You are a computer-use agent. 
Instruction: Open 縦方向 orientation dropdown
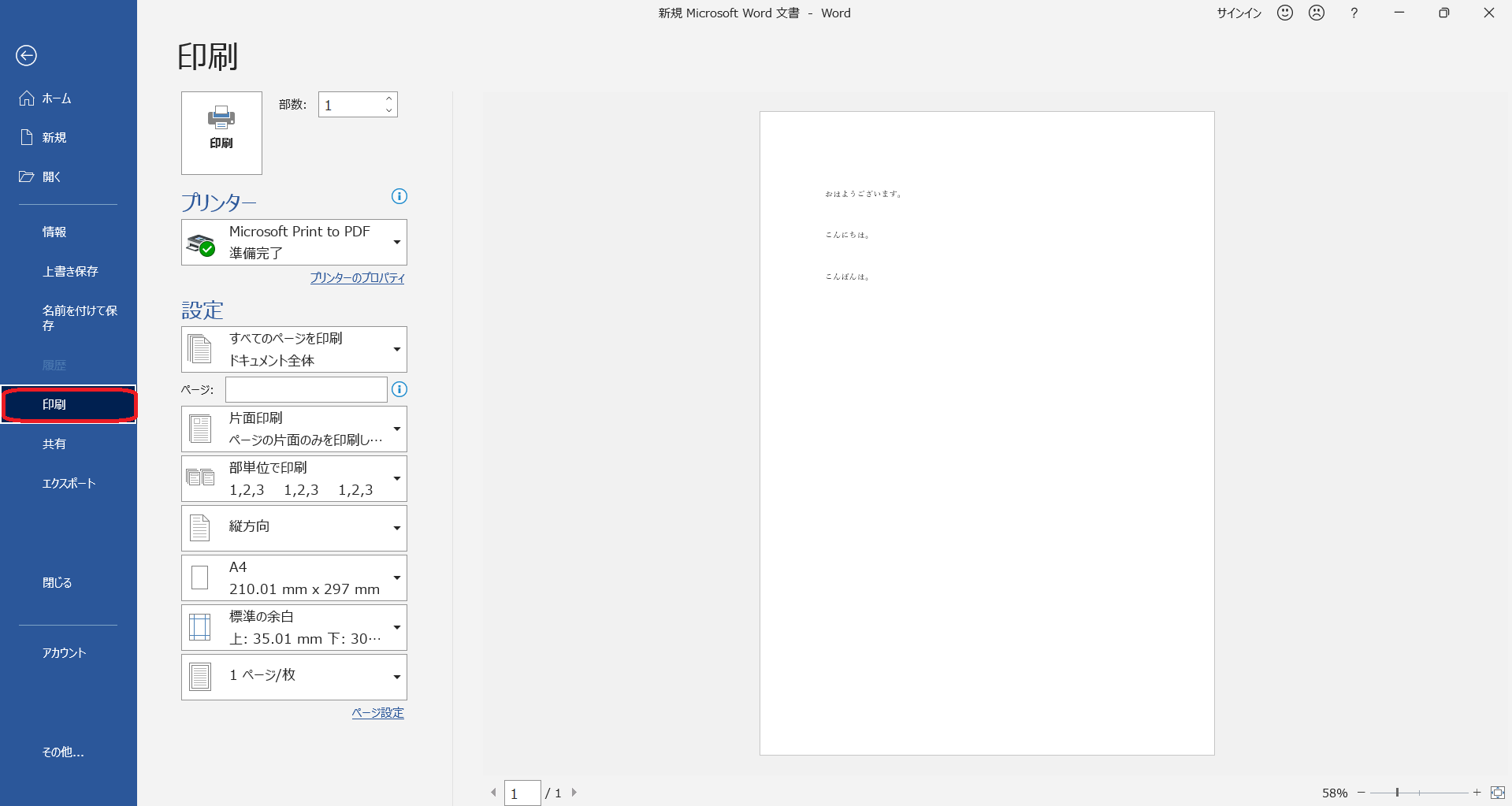pos(294,528)
